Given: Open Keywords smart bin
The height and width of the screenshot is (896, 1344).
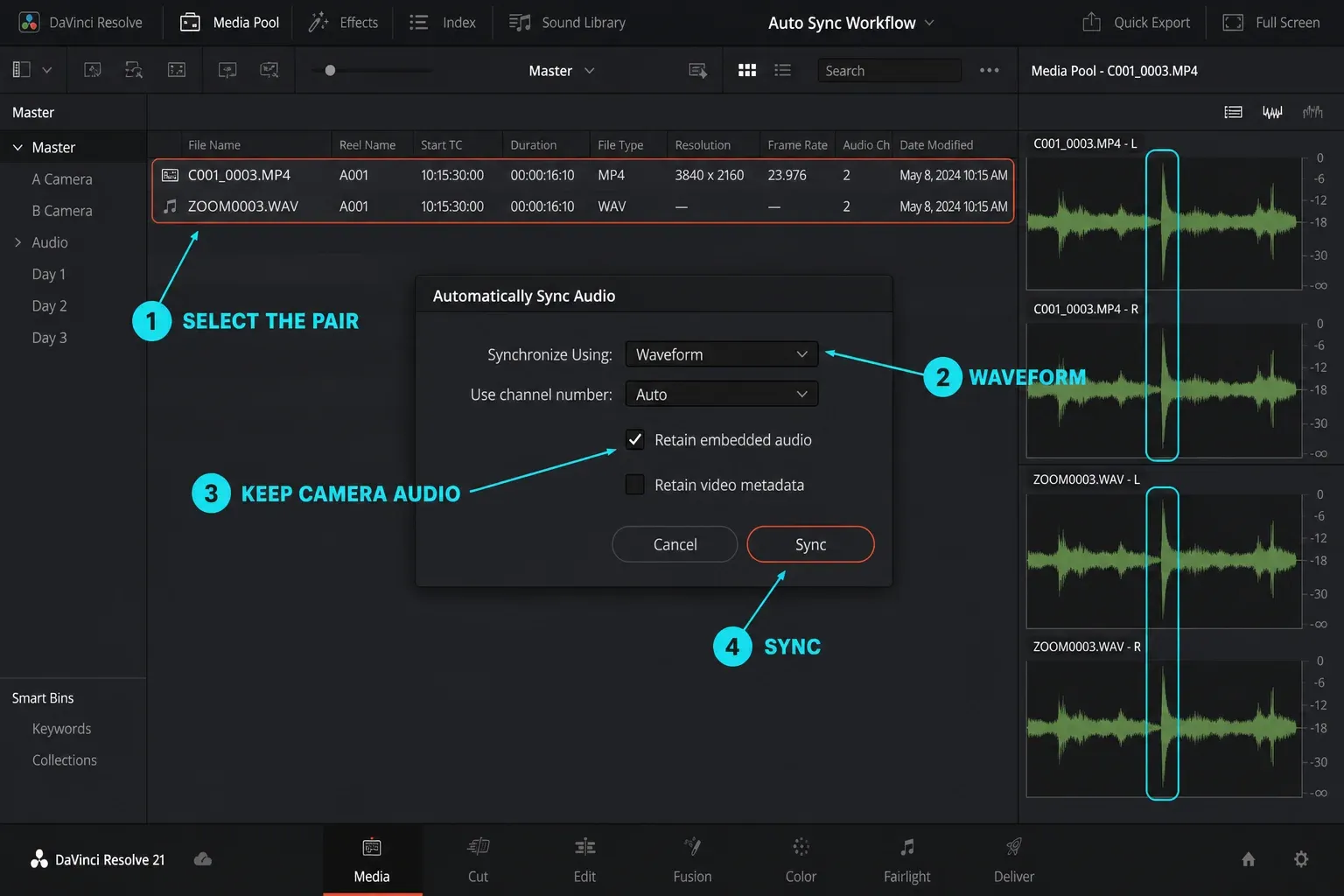Looking at the screenshot, I should point(61,729).
